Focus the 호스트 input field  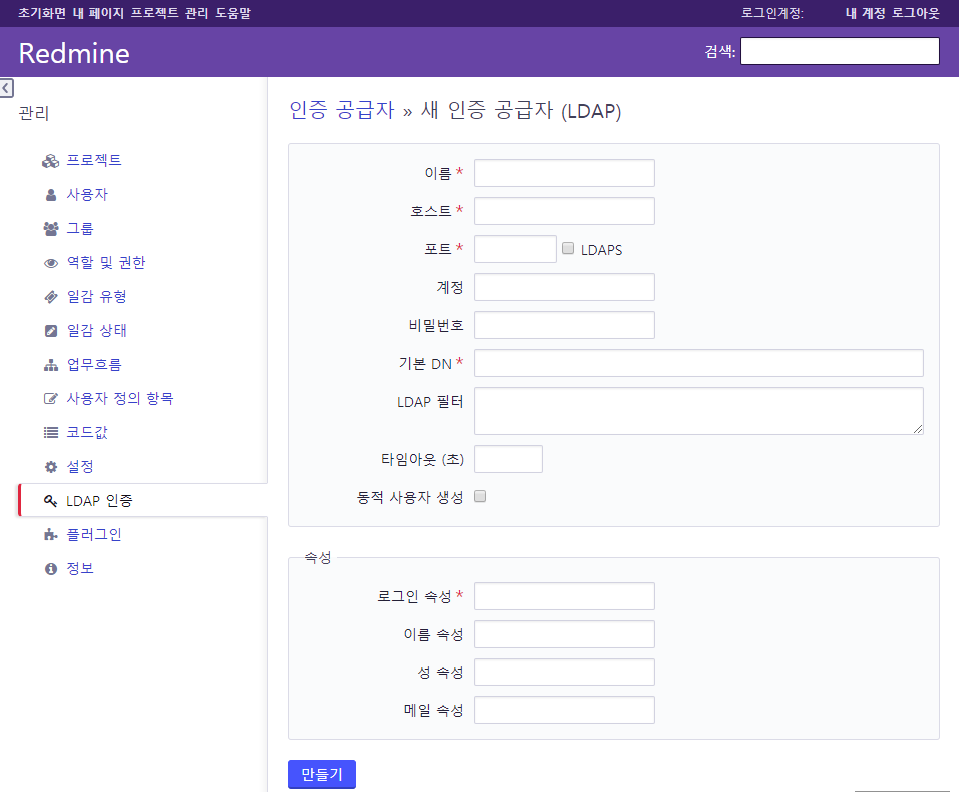tap(564, 211)
